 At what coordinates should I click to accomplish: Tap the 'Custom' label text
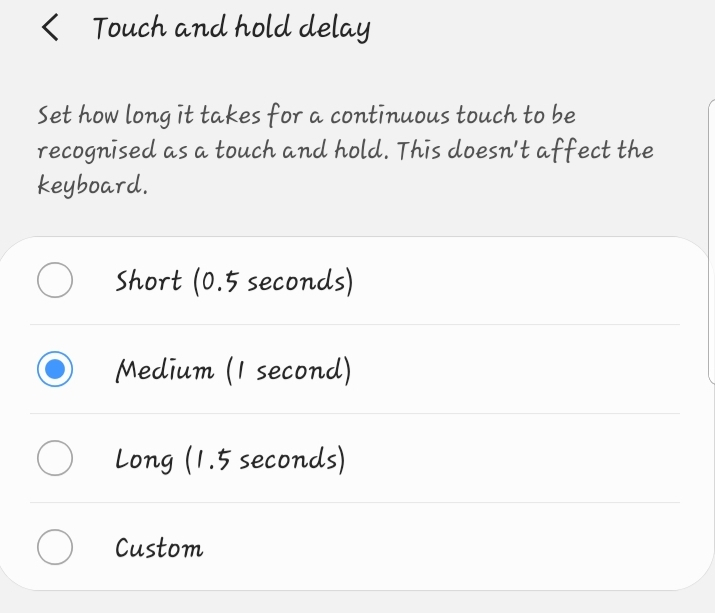pos(159,548)
